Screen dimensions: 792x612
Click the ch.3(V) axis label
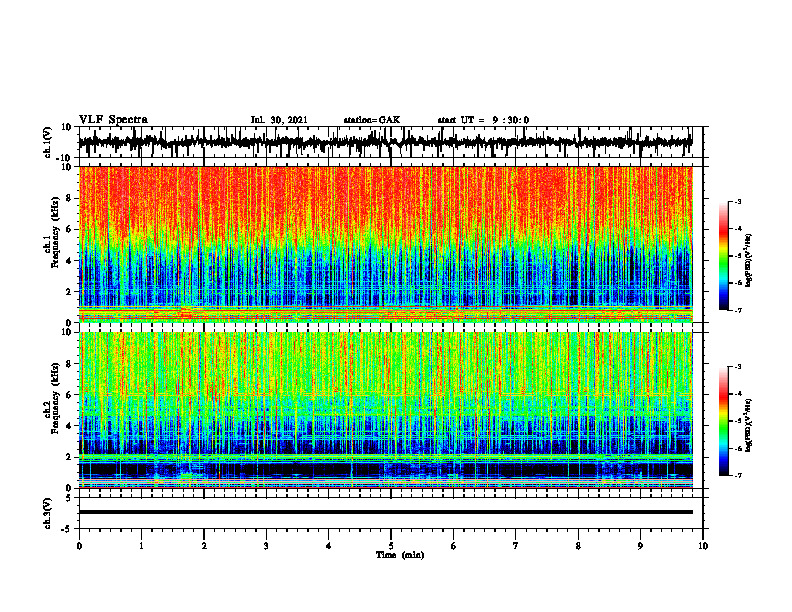click(x=48, y=513)
